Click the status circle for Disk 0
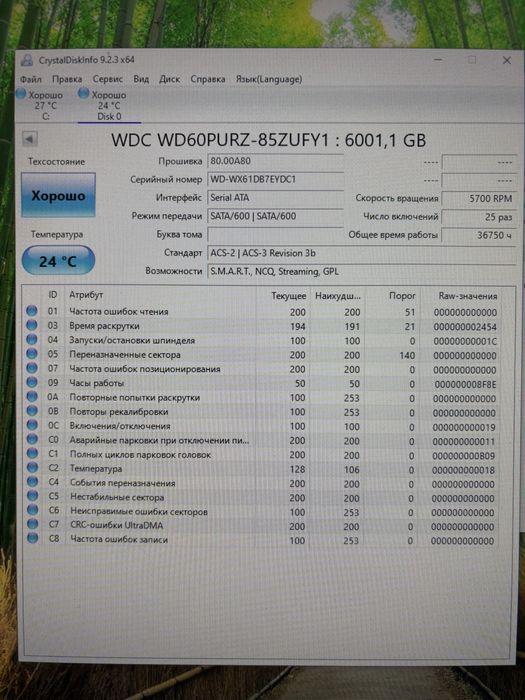This screenshot has height=700, width=525. pyautogui.click(x=83, y=93)
